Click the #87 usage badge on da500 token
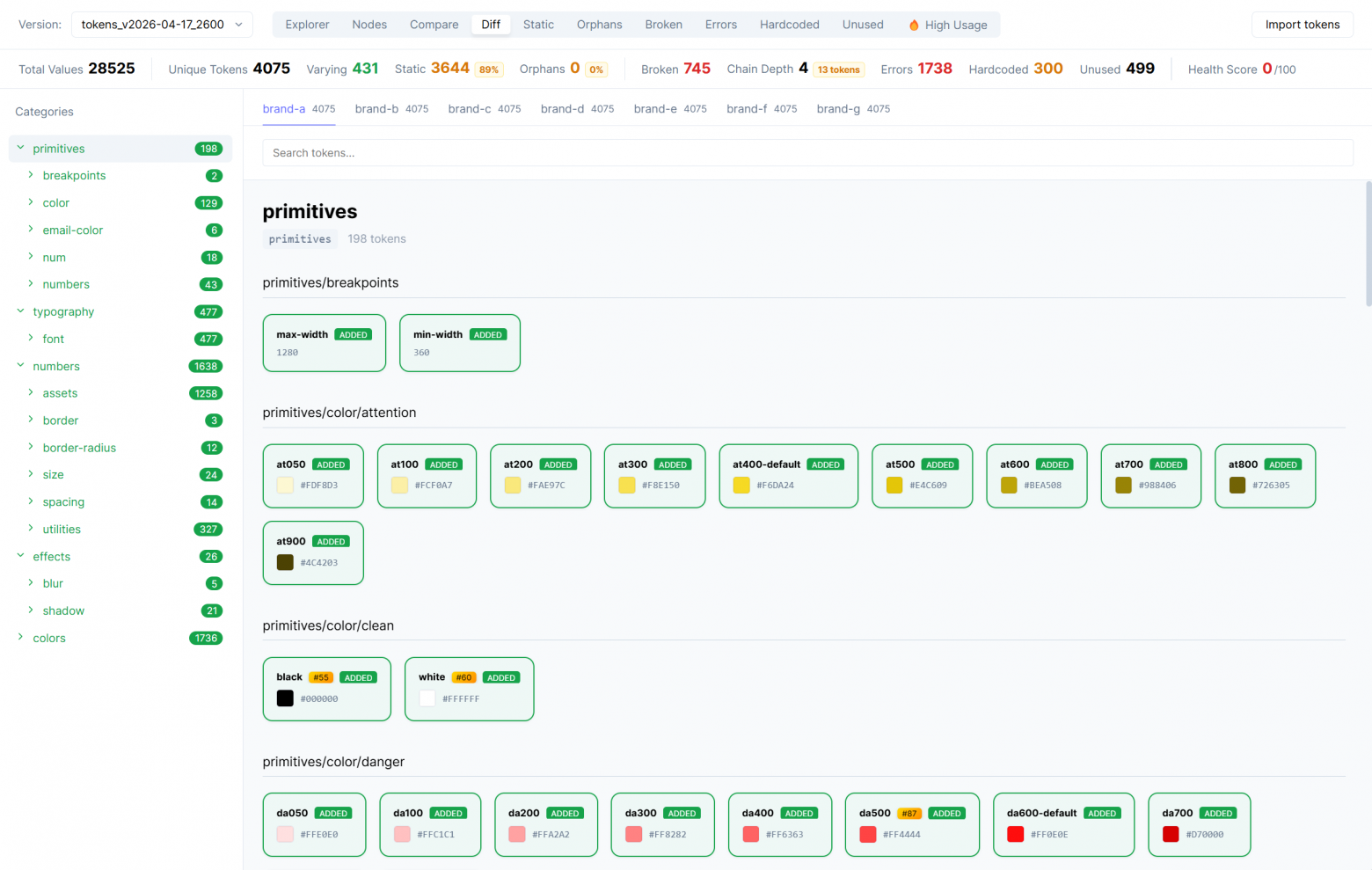The height and width of the screenshot is (870, 1372). tap(909, 814)
